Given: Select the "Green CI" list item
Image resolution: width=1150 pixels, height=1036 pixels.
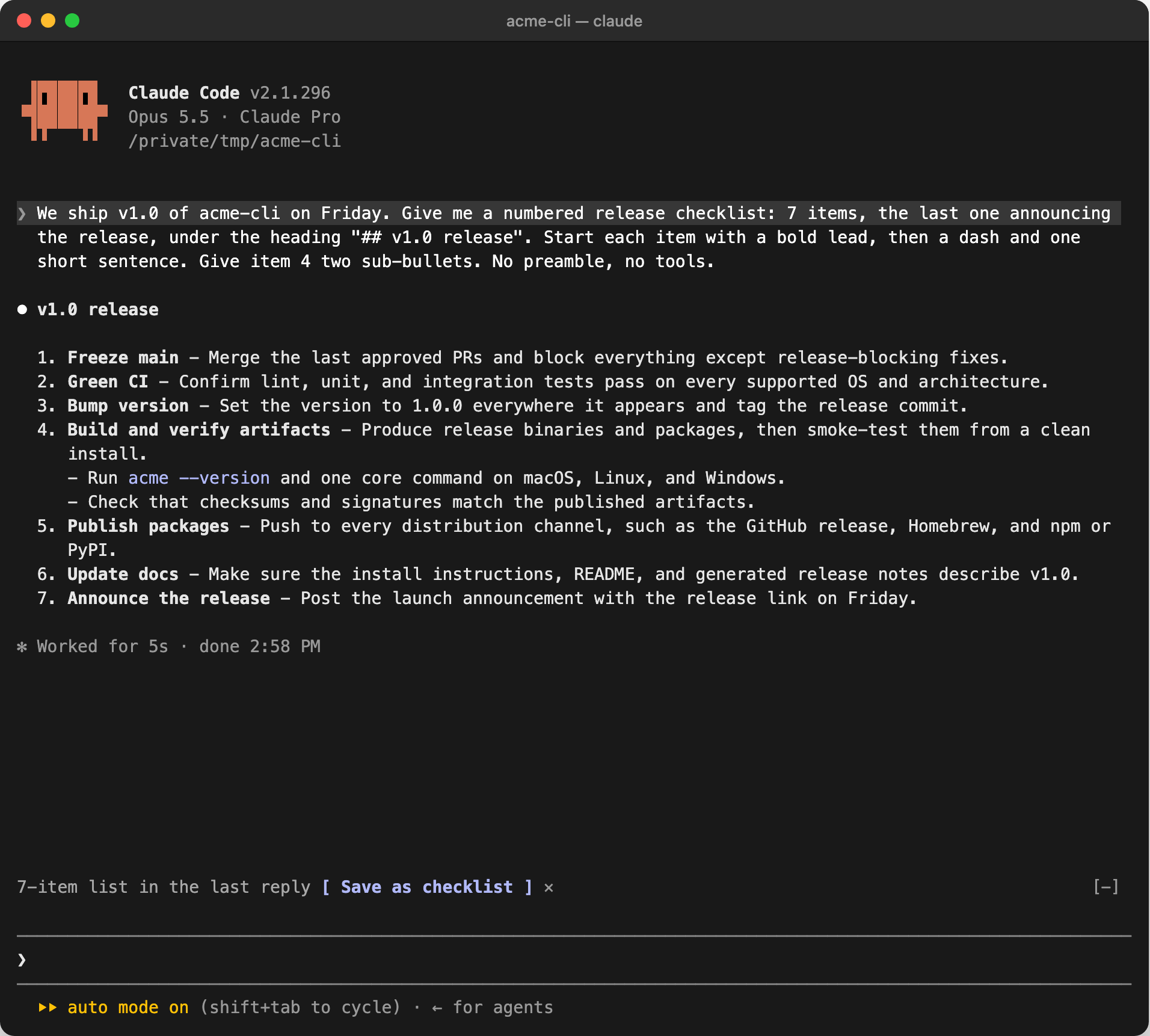Looking at the screenshot, I should tap(543, 381).
